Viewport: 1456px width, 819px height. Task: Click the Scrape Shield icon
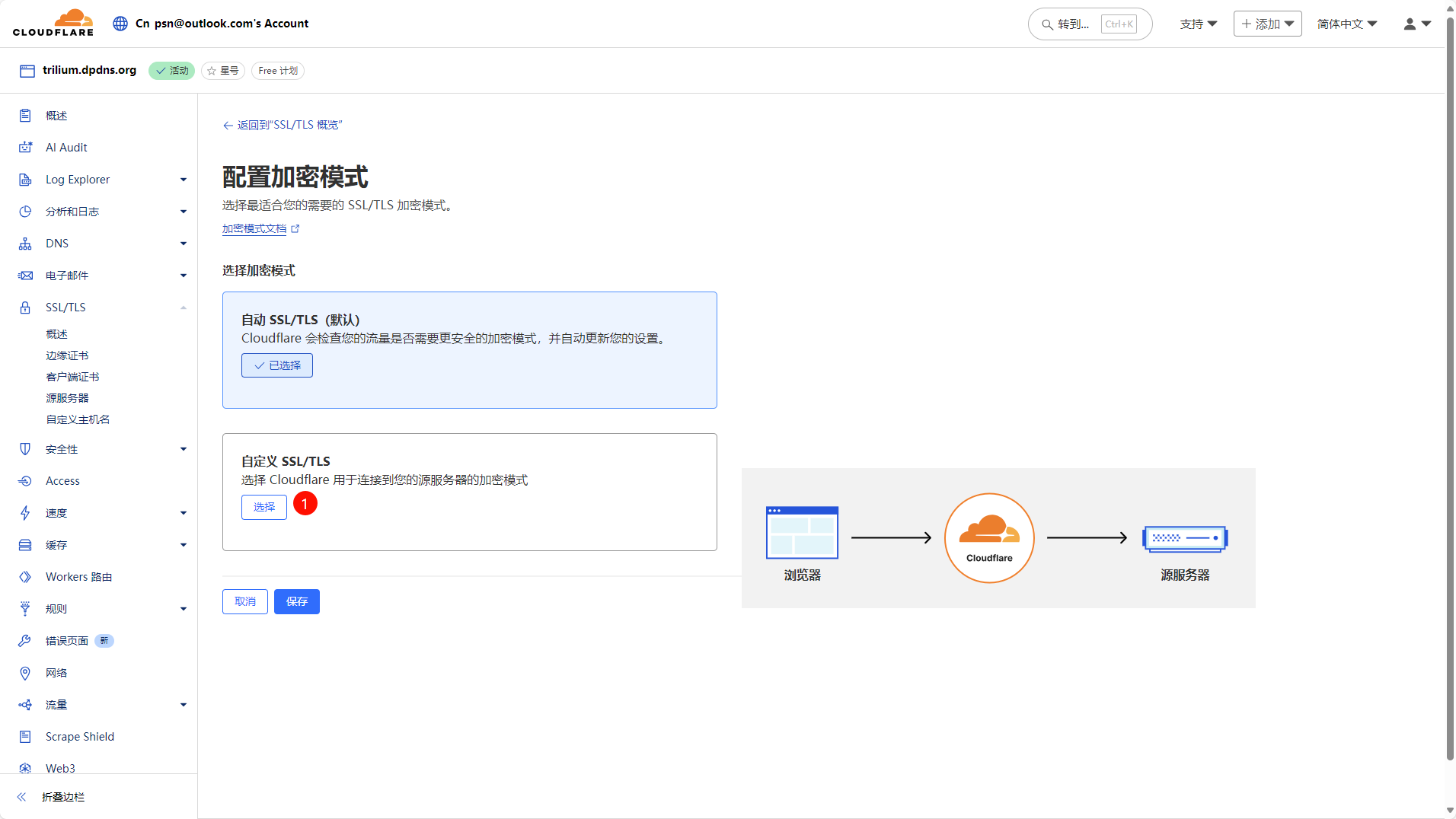(x=25, y=737)
